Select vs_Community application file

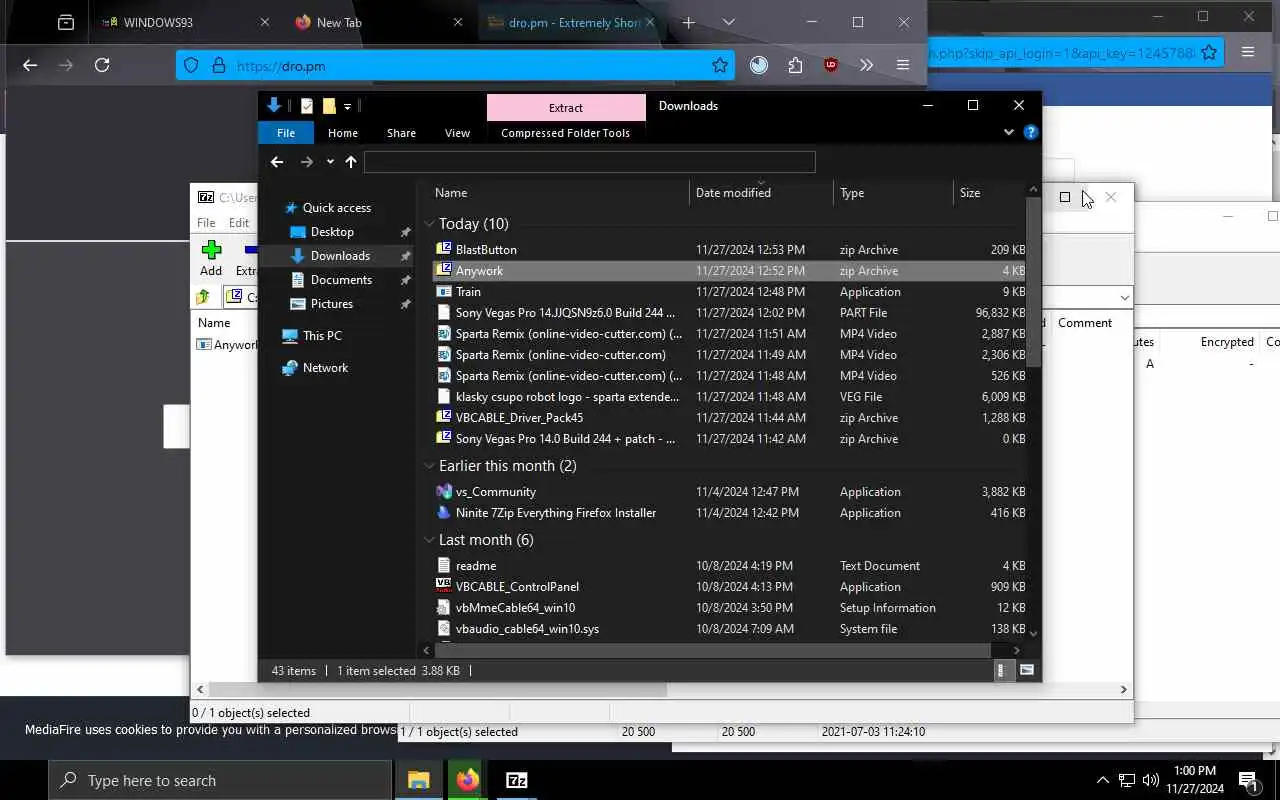pos(730,492)
